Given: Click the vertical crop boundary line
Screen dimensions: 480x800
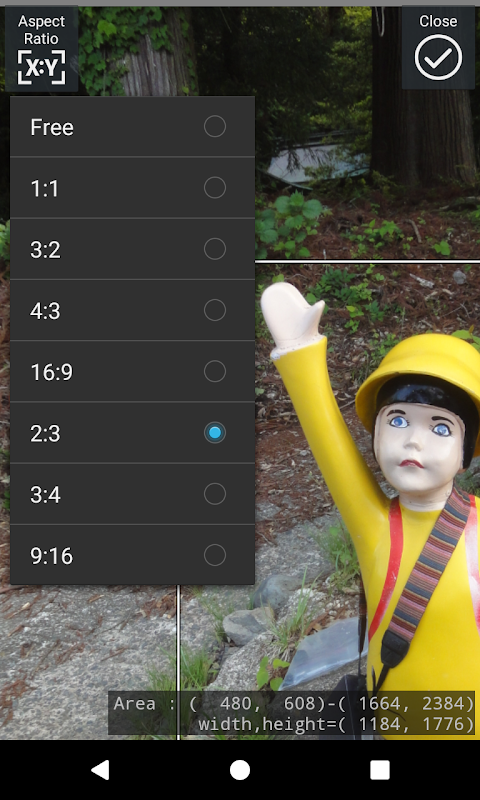Looking at the screenshot, I should pos(178,662).
